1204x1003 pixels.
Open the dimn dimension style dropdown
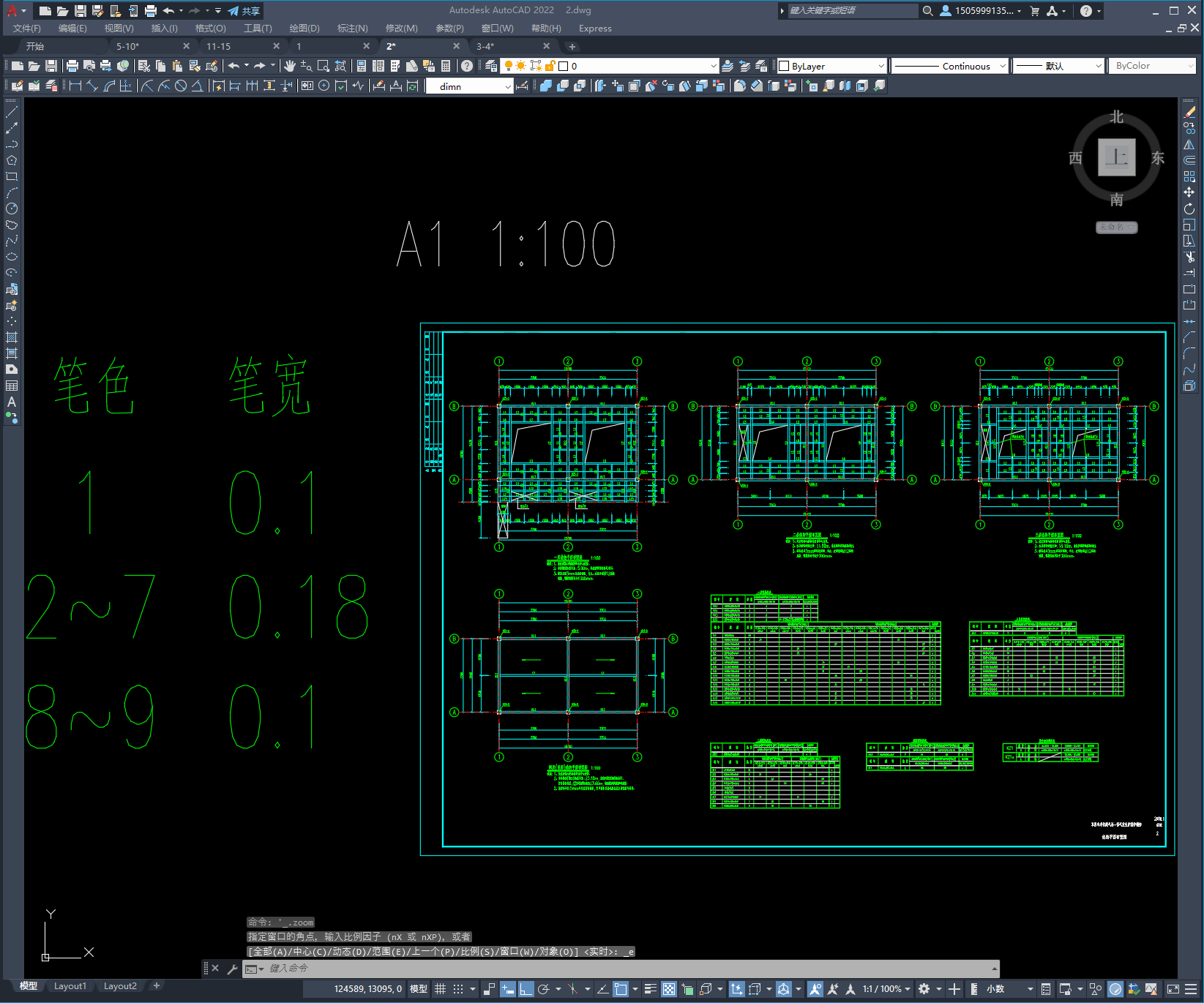click(x=507, y=86)
